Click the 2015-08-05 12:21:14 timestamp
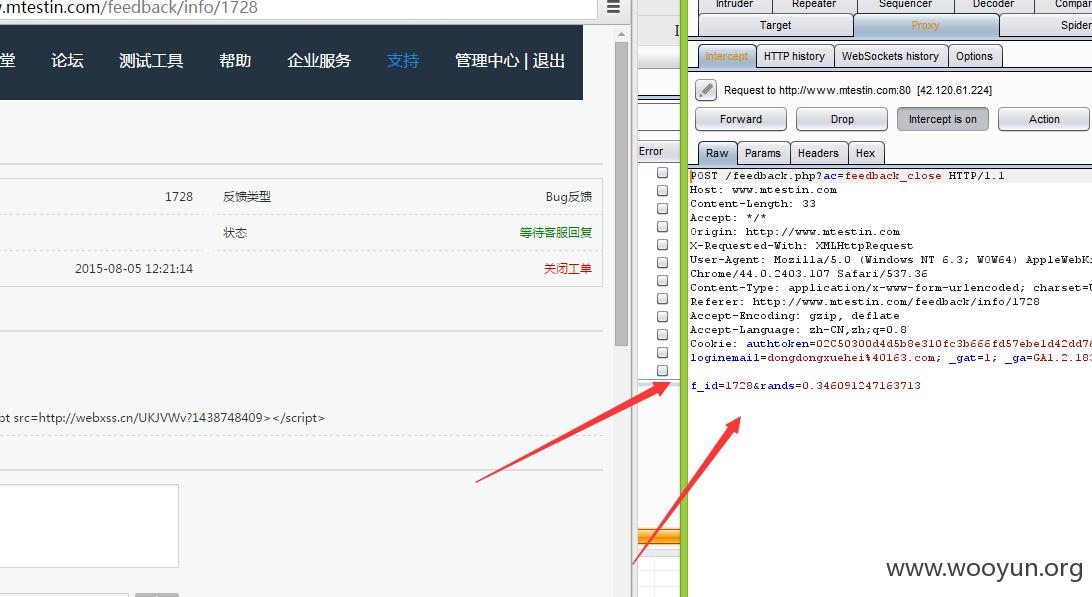1092x597 pixels. pos(134,268)
